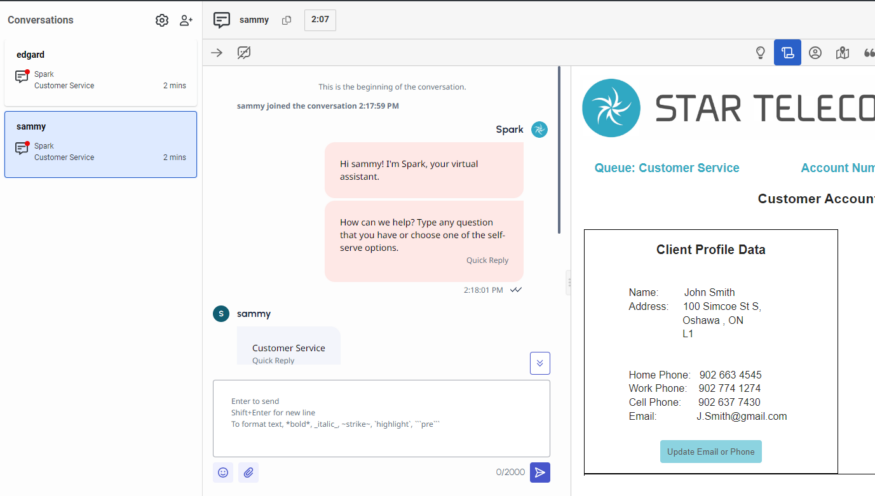Click the Spark sender name label

[x=509, y=129]
